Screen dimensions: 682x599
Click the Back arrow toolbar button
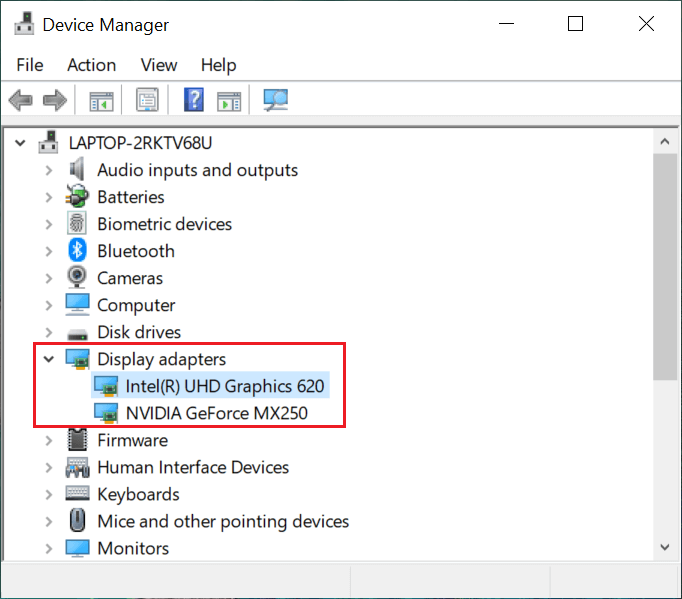tap(20, 100)
